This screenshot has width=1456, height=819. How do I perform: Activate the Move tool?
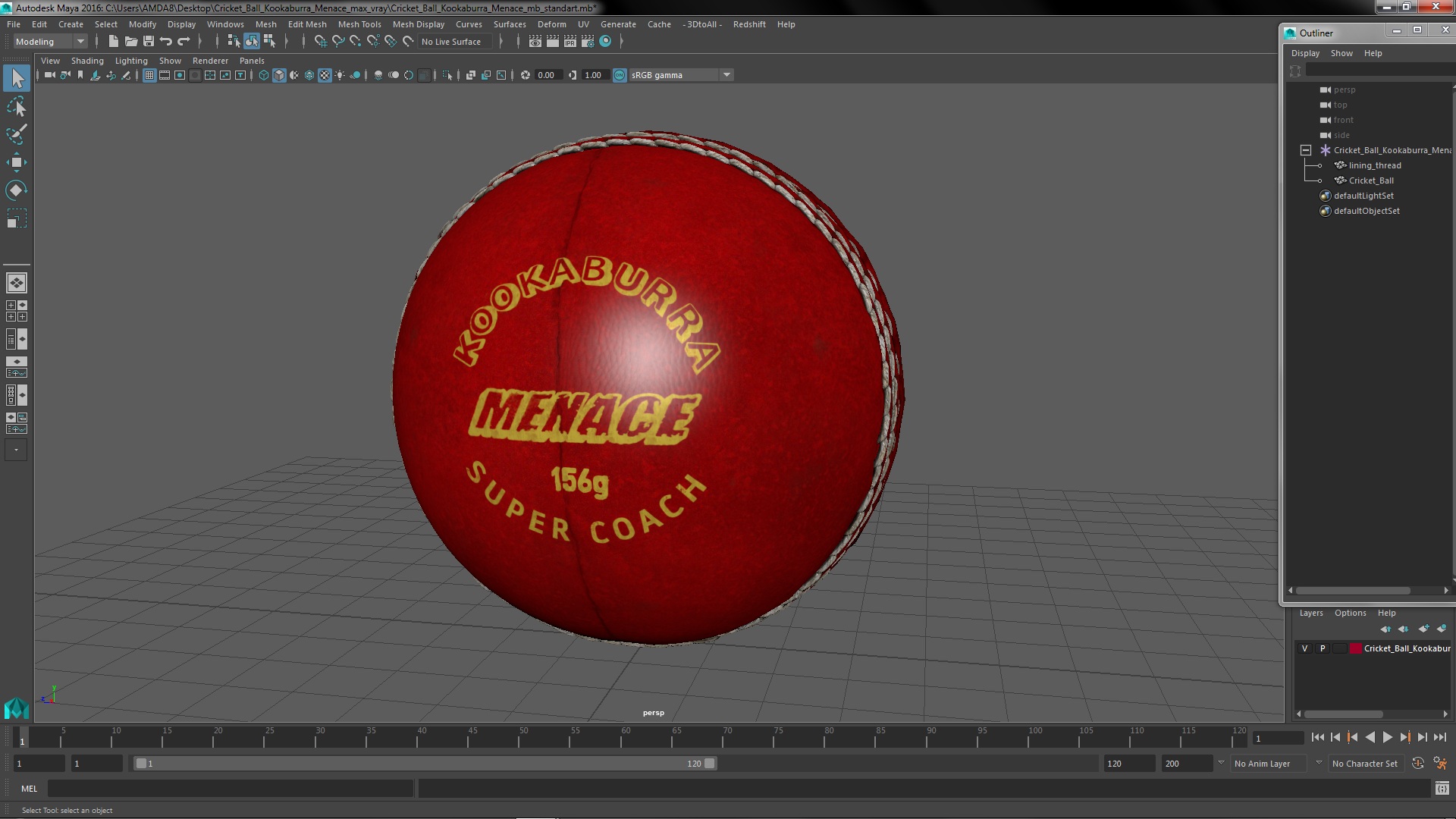17,162
